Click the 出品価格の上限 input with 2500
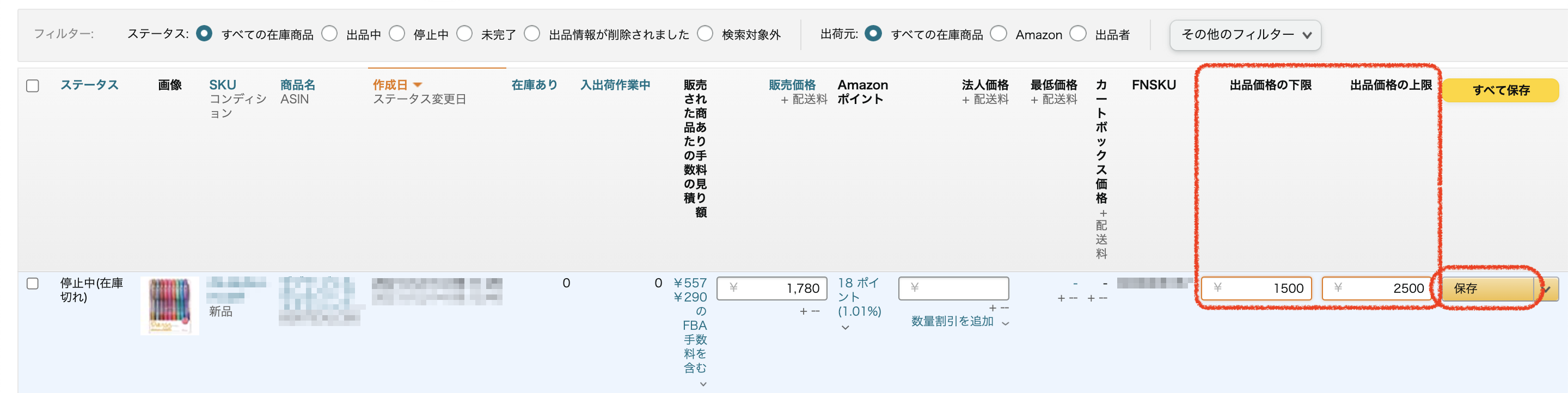The width and height of the screenshot is (1568, 393). pyautogui.click(x=1376, y=288)
